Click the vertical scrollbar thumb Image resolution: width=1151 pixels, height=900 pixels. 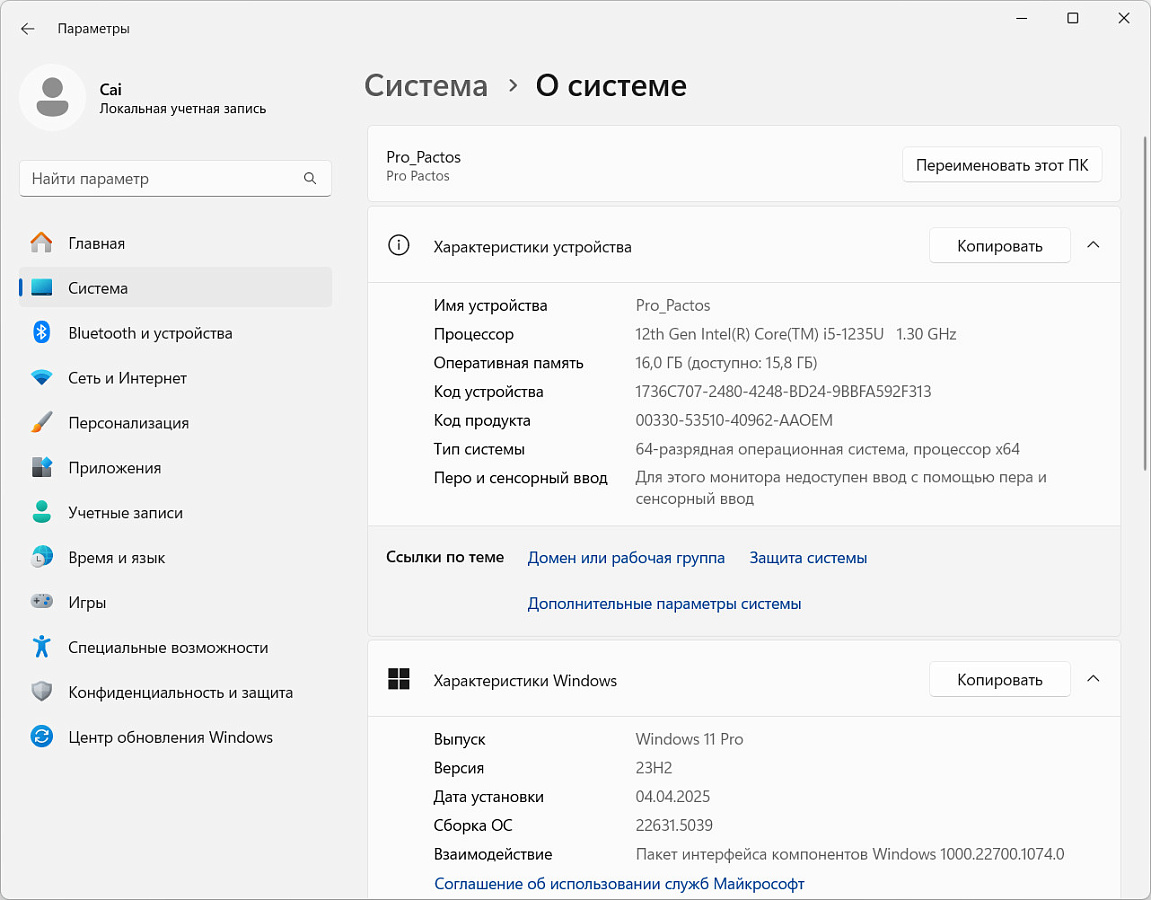coord(1145,303)
